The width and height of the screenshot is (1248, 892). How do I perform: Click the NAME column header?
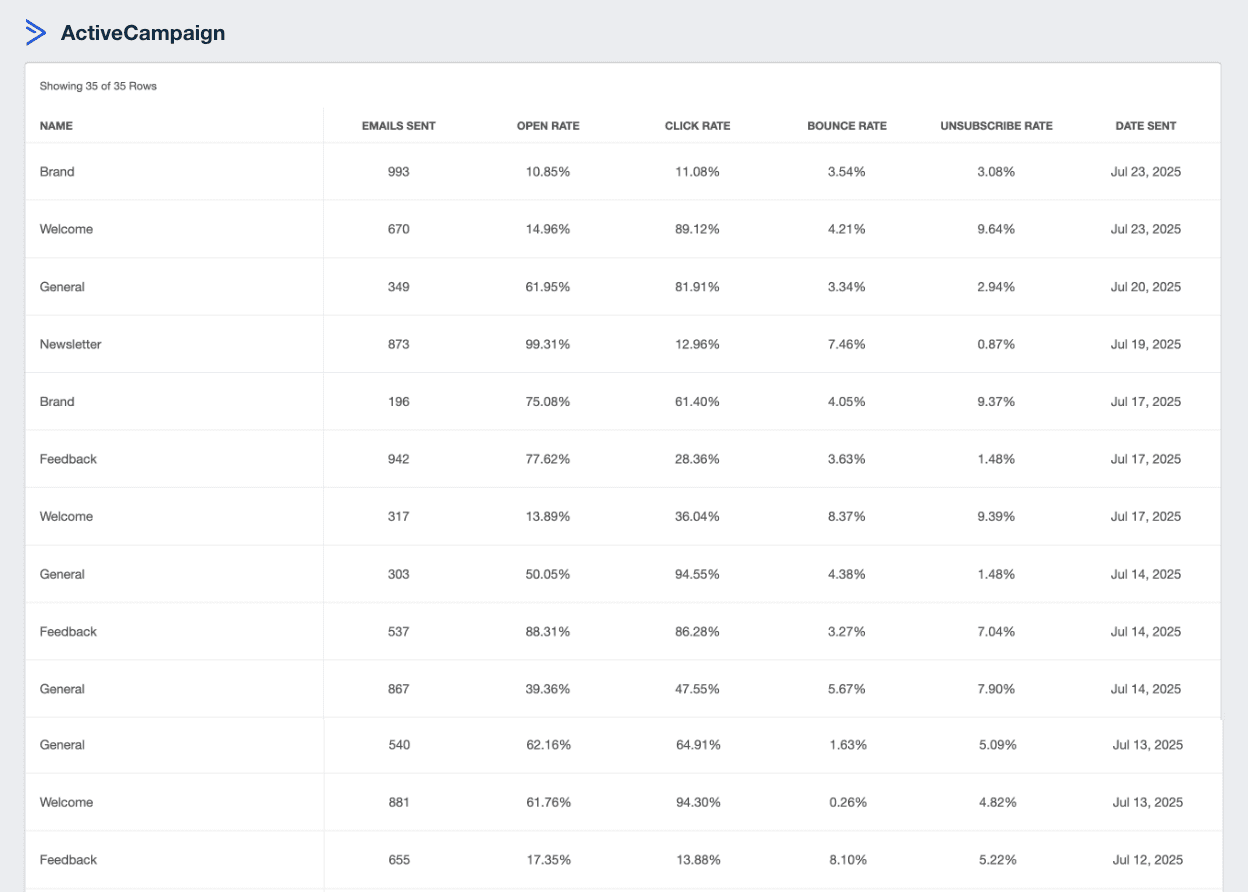[x=56, y=125]
